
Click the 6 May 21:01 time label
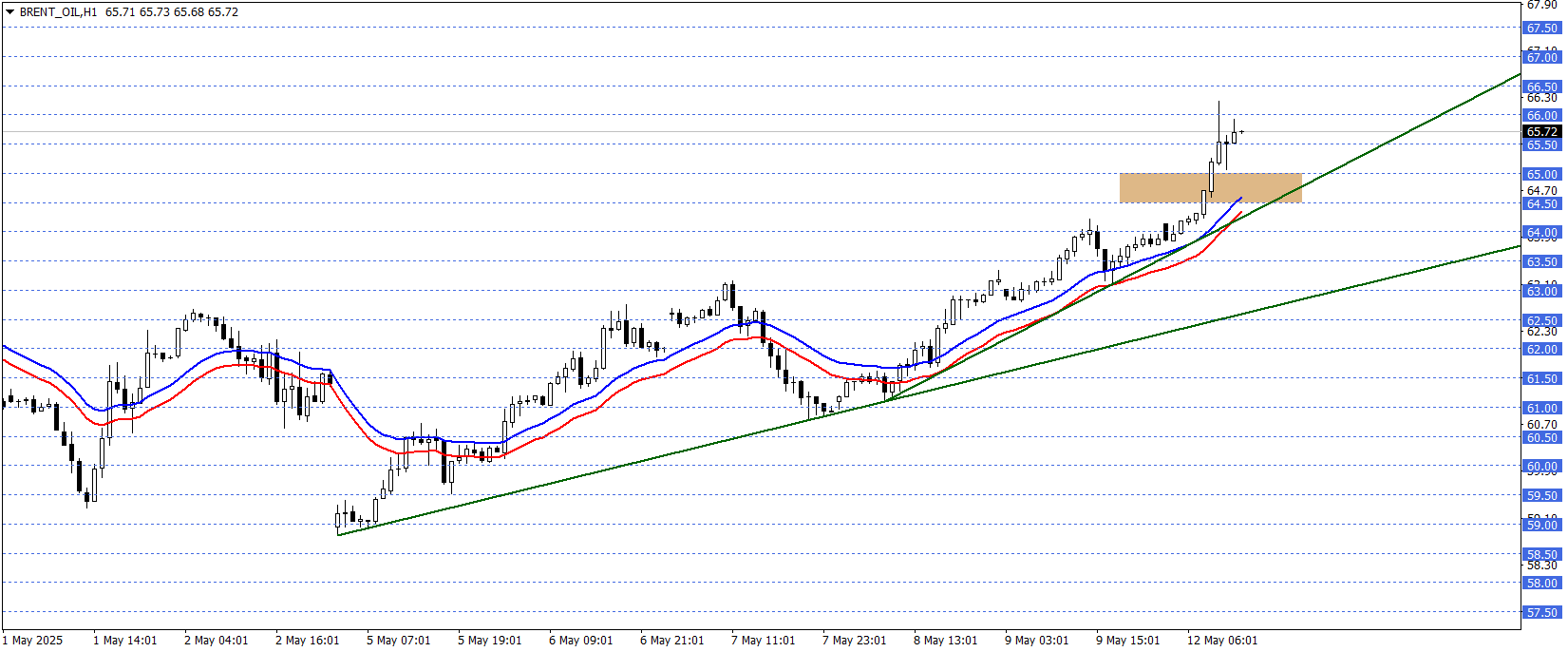672,641
